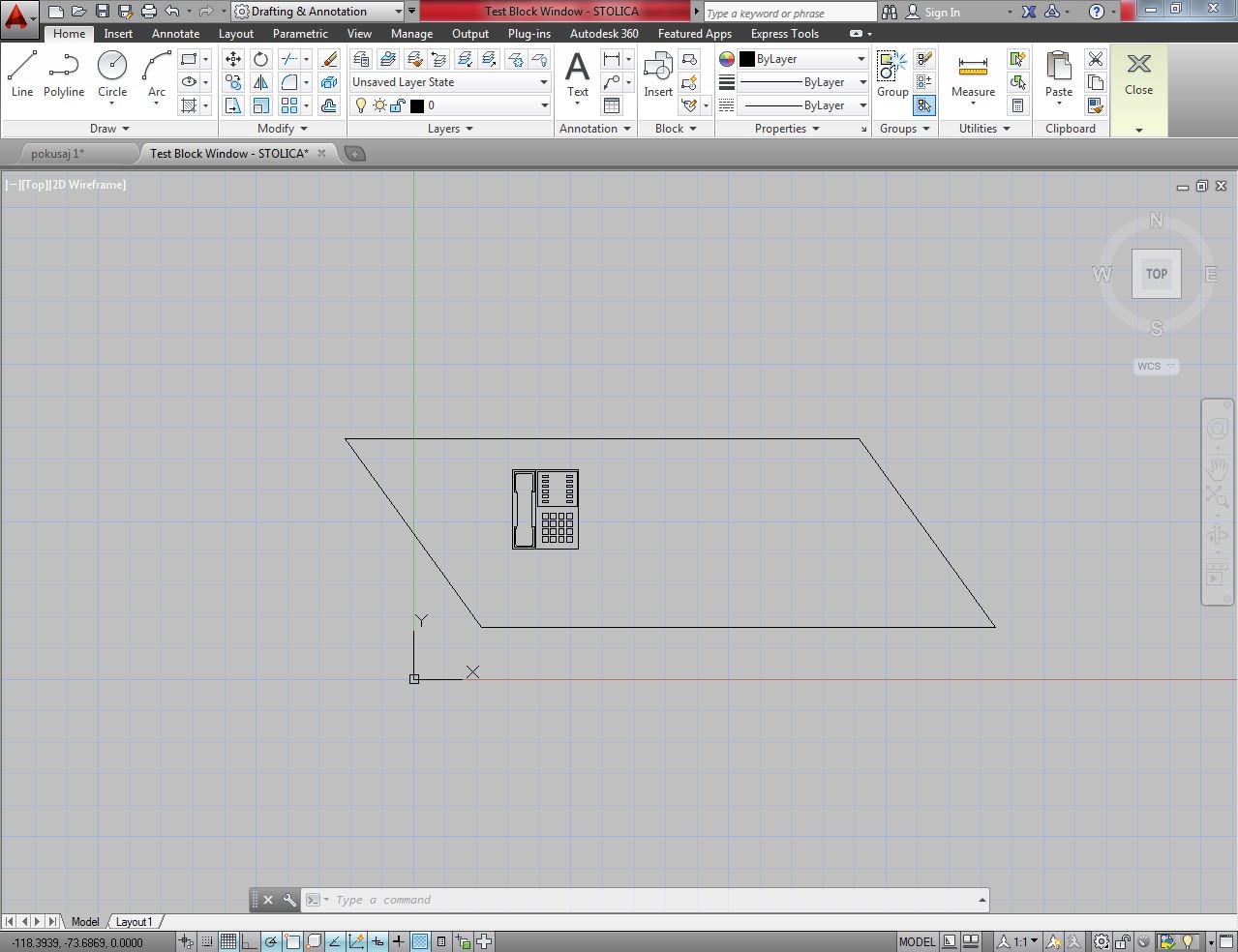This screenshot has height=952, width=1238.
Task: Open the Annotate ribbon tab
Action: [x=175, y=34]
